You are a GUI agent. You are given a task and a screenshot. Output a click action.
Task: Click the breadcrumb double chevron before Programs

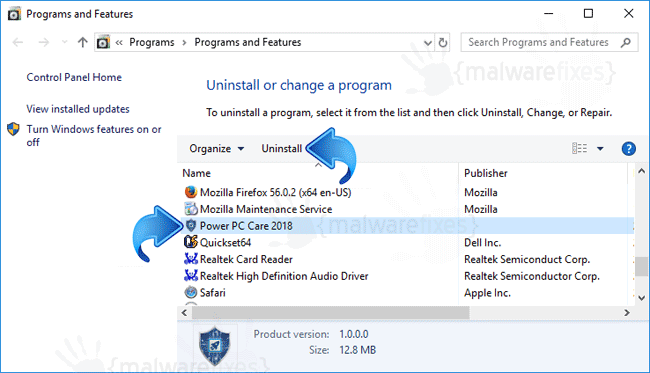(x=119, y=43)
